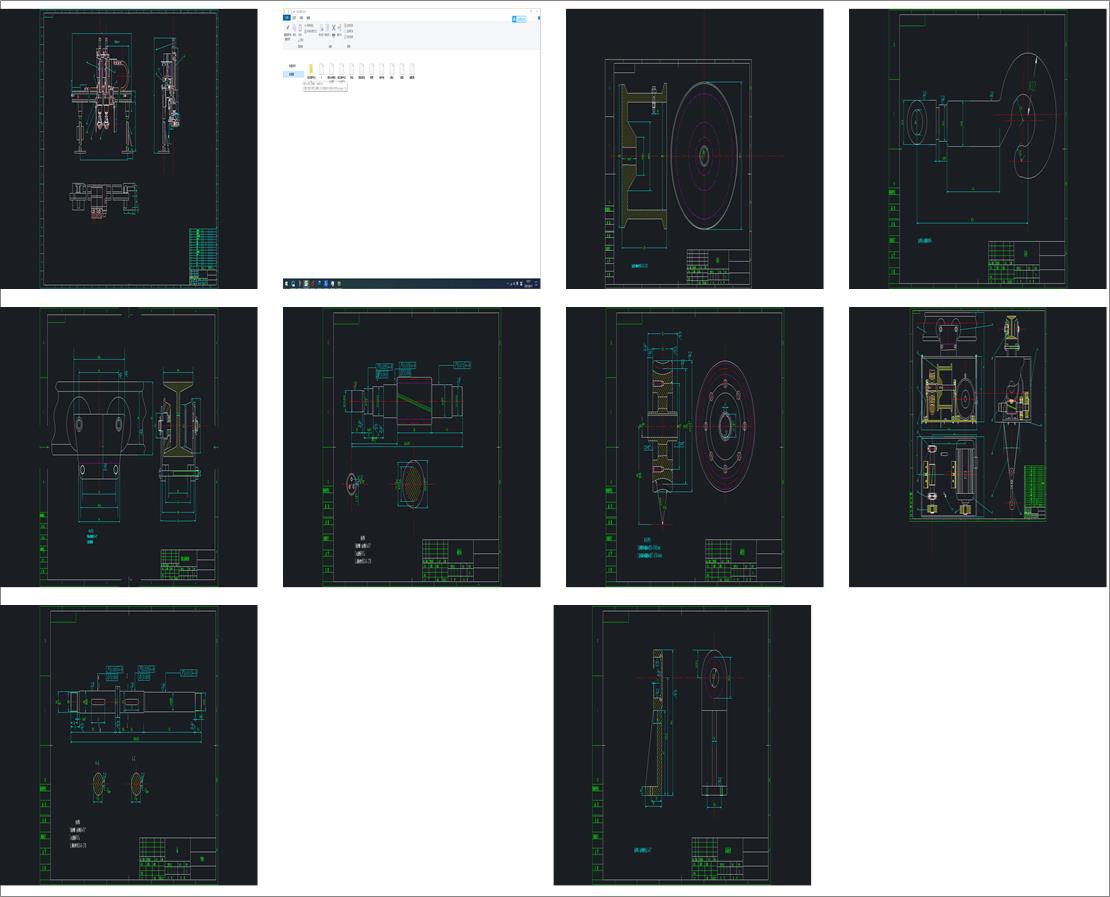Open the lug bracket plate drawing thumbnail

(x=682, y=745)
